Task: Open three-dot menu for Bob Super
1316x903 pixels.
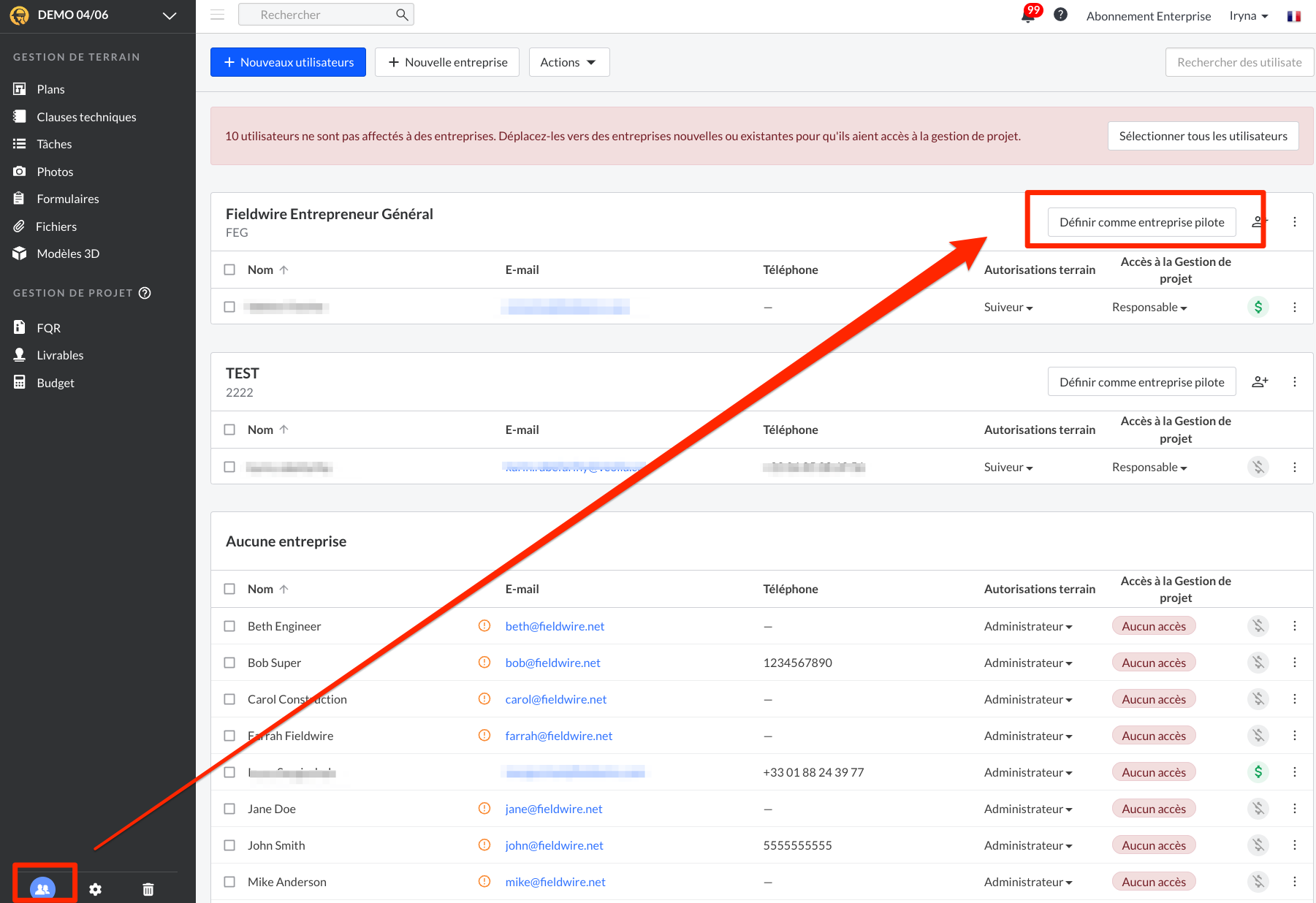Action: point(1294,663)
